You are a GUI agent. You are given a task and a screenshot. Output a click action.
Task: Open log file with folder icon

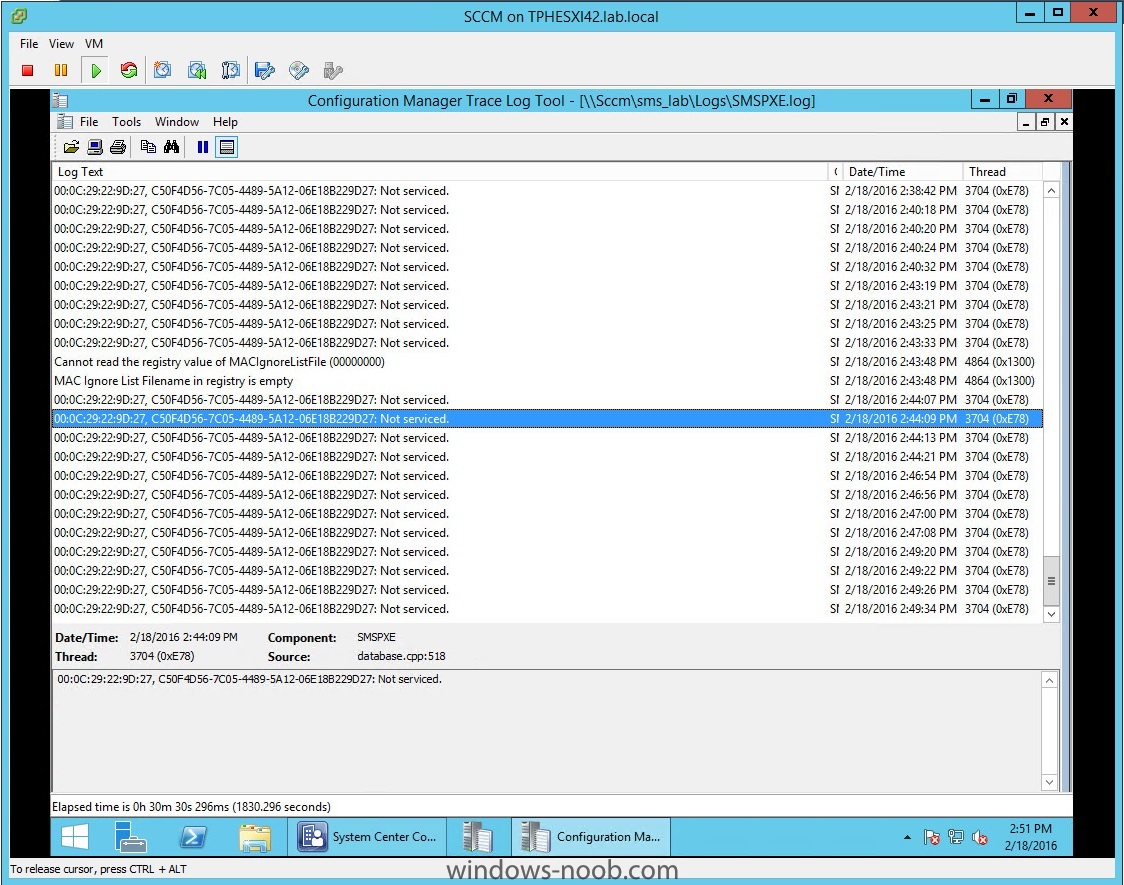[71, 147]
